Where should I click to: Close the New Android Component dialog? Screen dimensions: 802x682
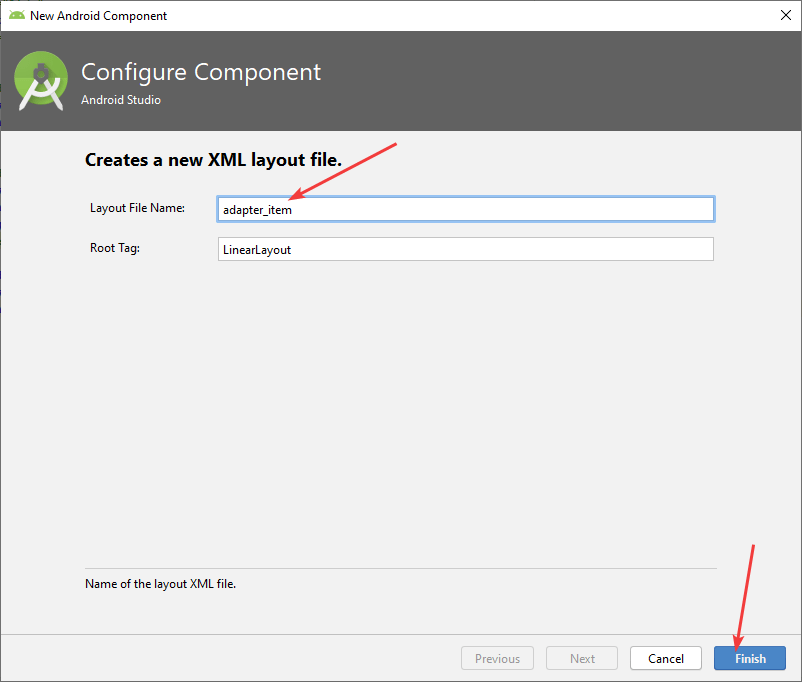[785, 15]
